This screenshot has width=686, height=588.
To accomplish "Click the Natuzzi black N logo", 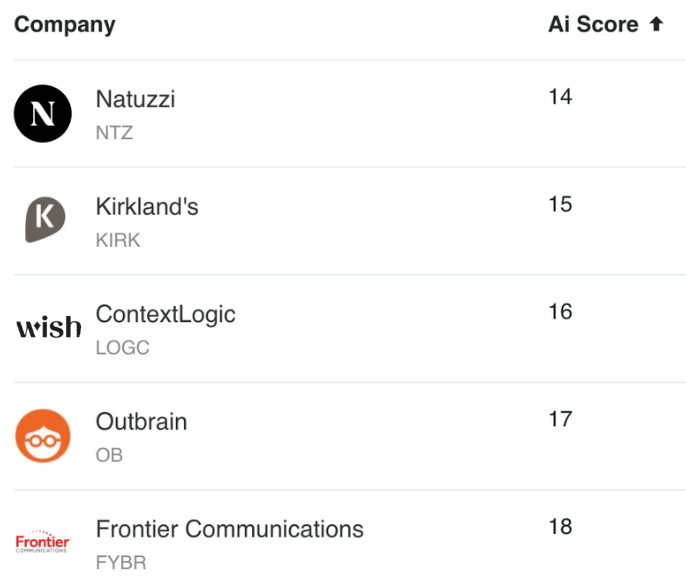I will (x=43, y=113).
